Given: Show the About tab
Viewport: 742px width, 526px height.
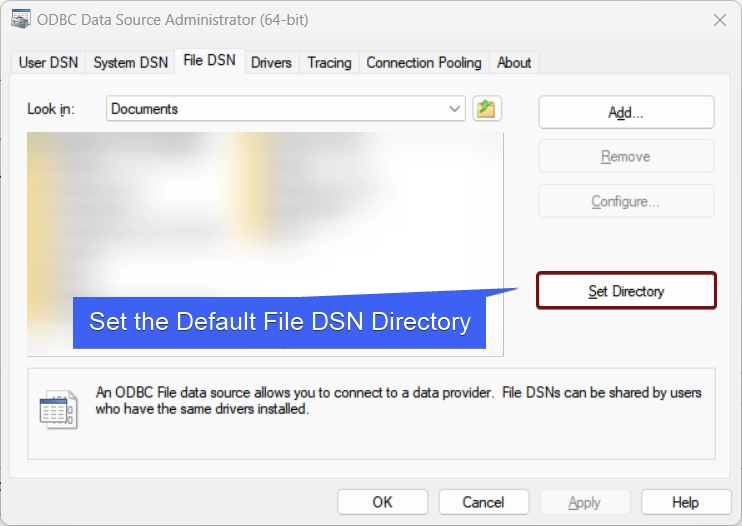Looking at the screenshot, I should 514,62.
